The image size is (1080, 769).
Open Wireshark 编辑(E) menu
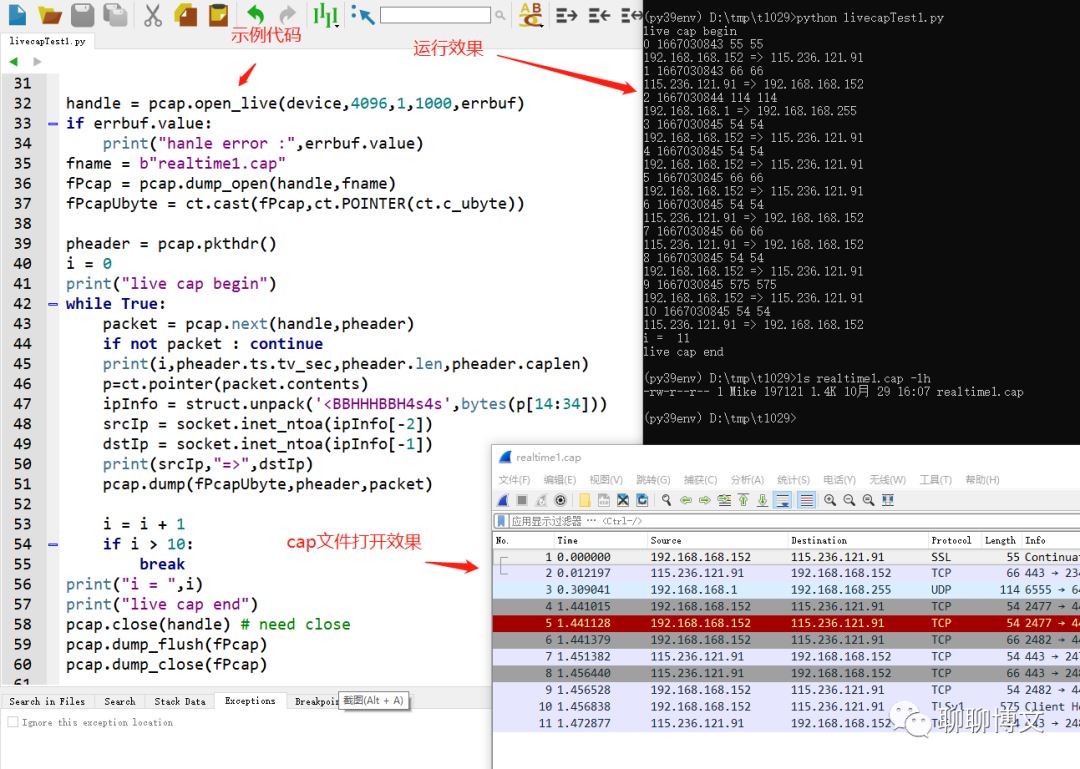560,480
